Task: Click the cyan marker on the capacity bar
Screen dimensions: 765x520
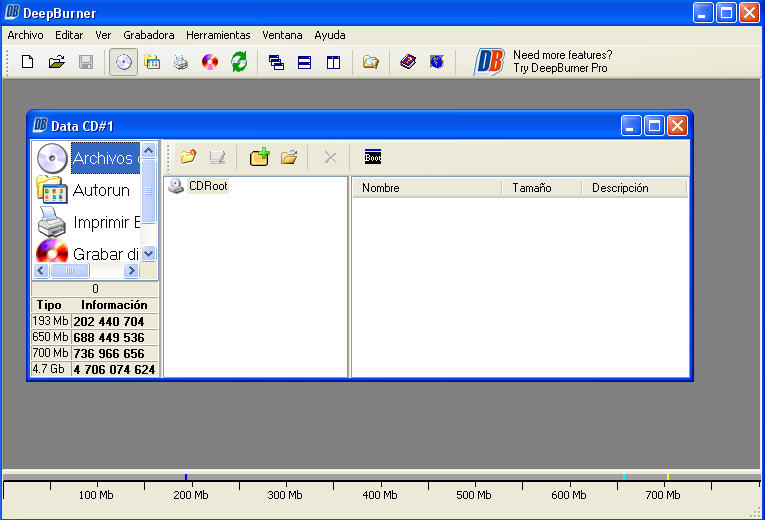Action: [x=624, y=477]
